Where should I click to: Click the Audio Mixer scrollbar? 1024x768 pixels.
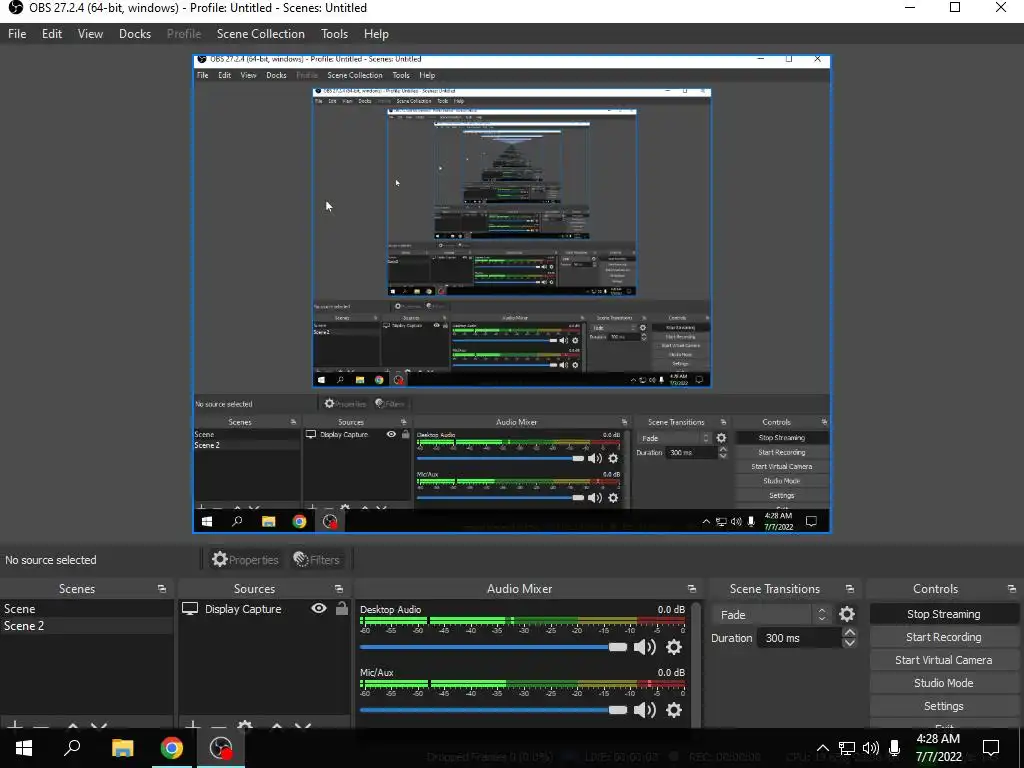click(696, 663)
